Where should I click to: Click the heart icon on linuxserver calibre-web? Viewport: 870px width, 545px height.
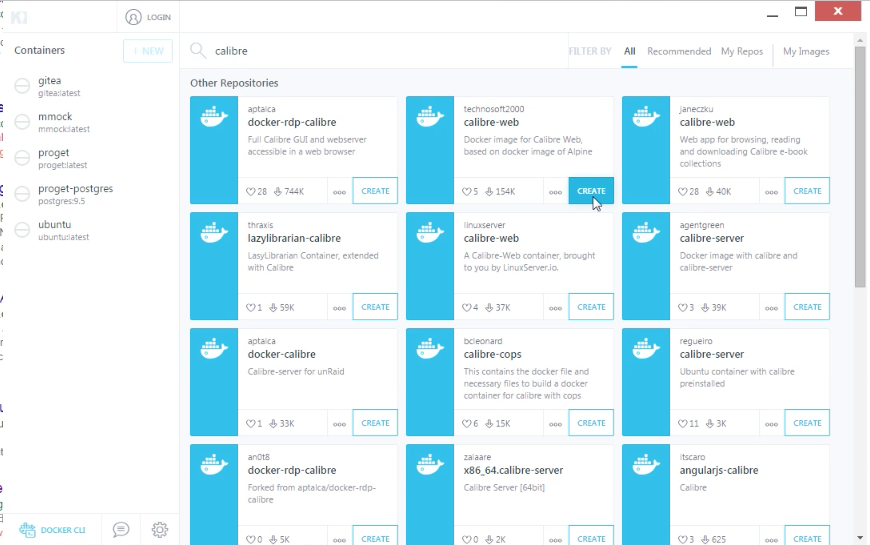466,307
